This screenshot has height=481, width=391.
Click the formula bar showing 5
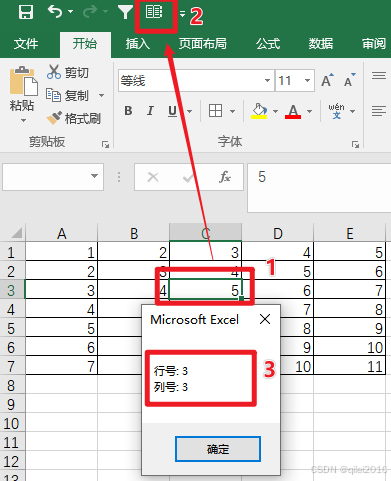319,187
